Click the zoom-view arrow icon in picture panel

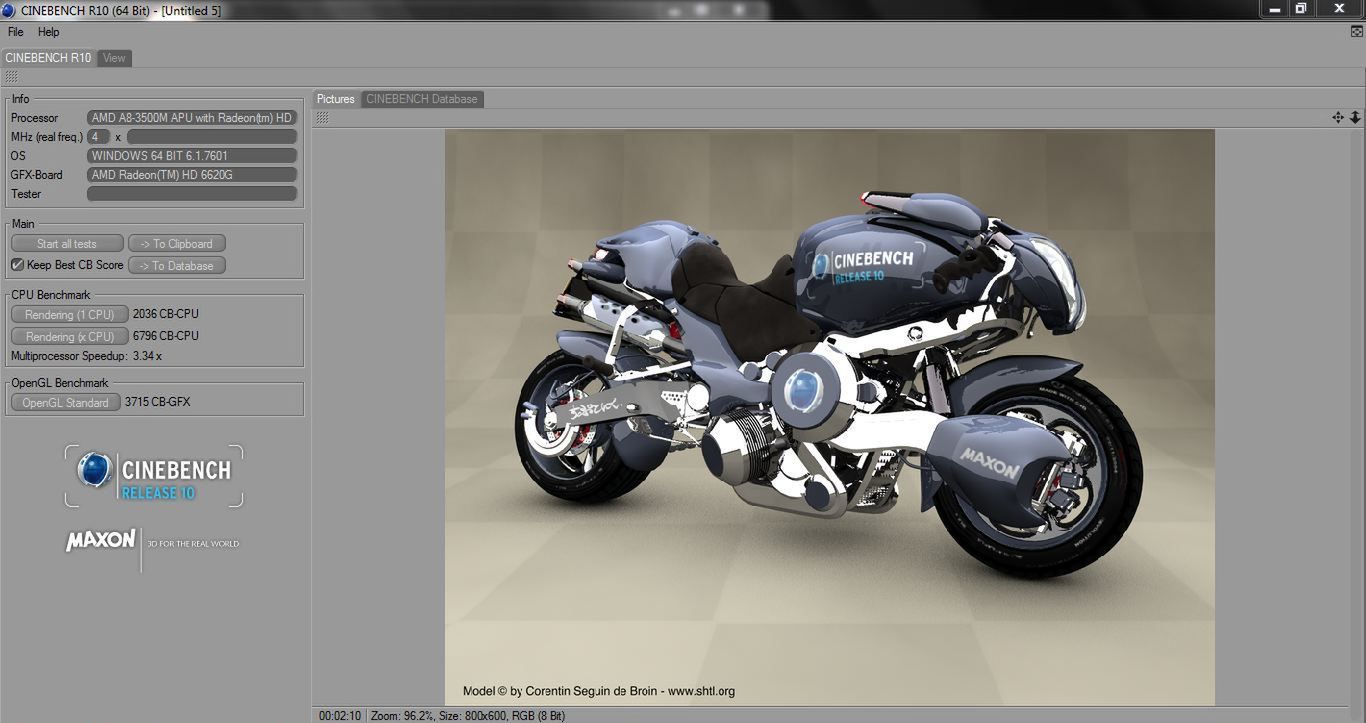1355,118
